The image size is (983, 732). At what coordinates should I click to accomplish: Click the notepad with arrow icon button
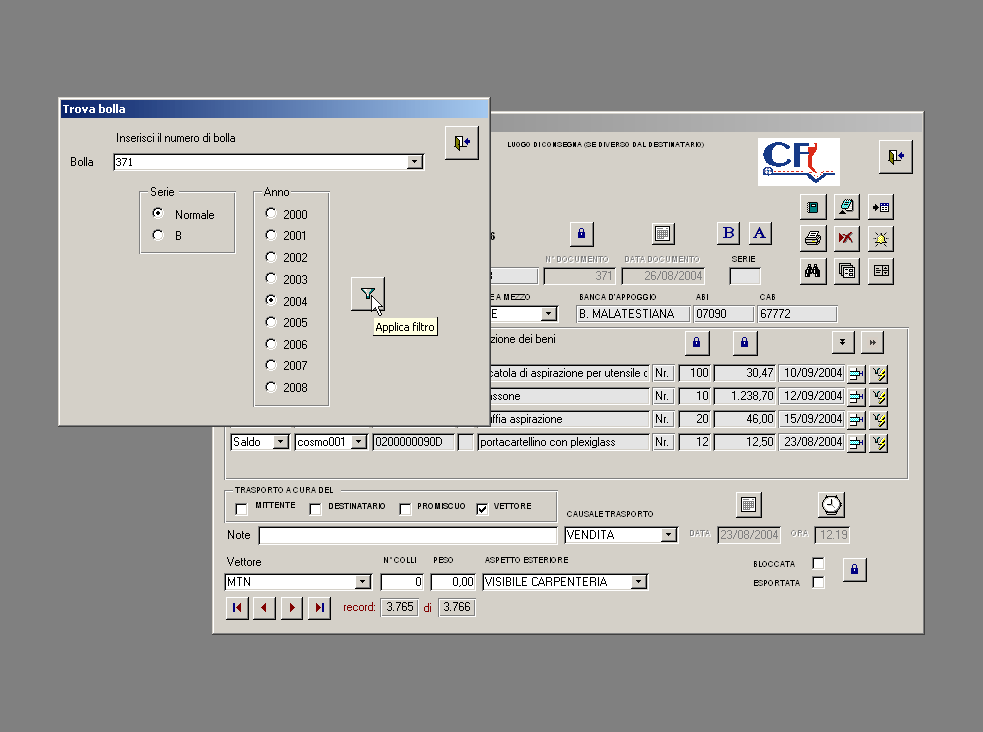tap(846, 207)
